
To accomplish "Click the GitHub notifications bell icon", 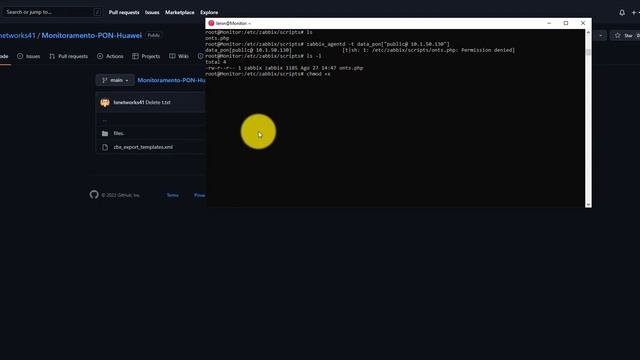I will [x=622, y=13].
